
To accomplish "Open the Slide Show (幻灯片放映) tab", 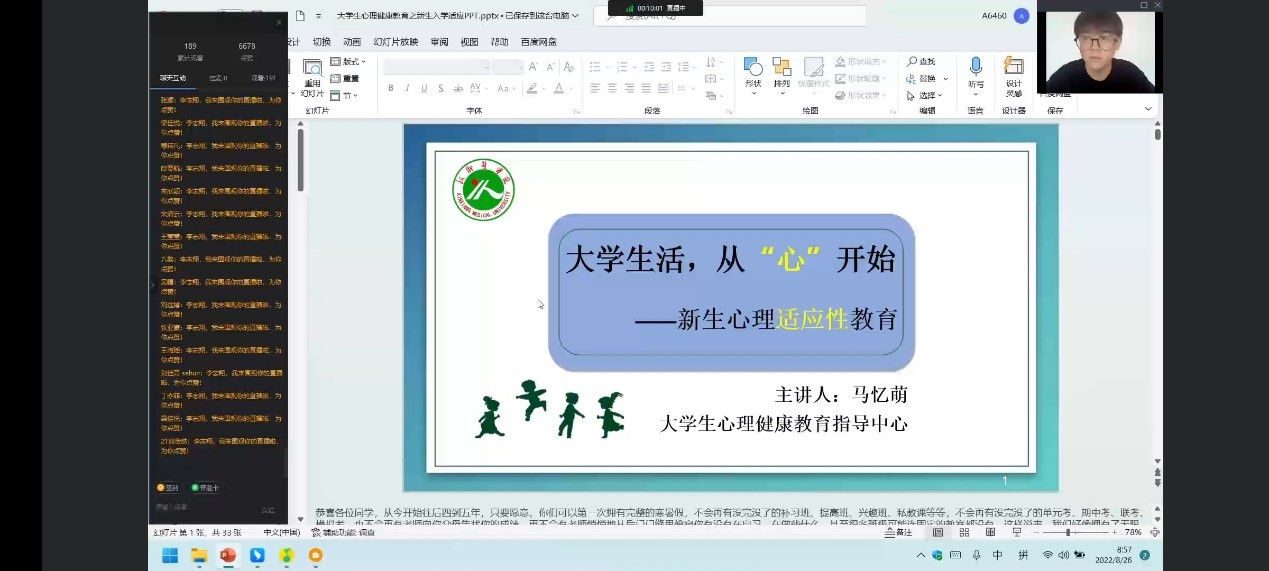I will [x=395, y=42].
